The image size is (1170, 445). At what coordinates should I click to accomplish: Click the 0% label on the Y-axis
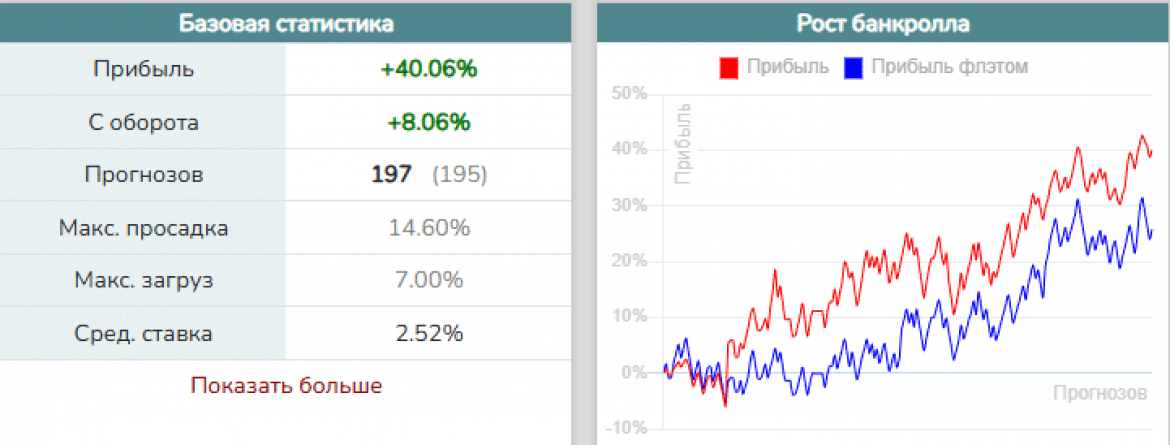point(634,373)
